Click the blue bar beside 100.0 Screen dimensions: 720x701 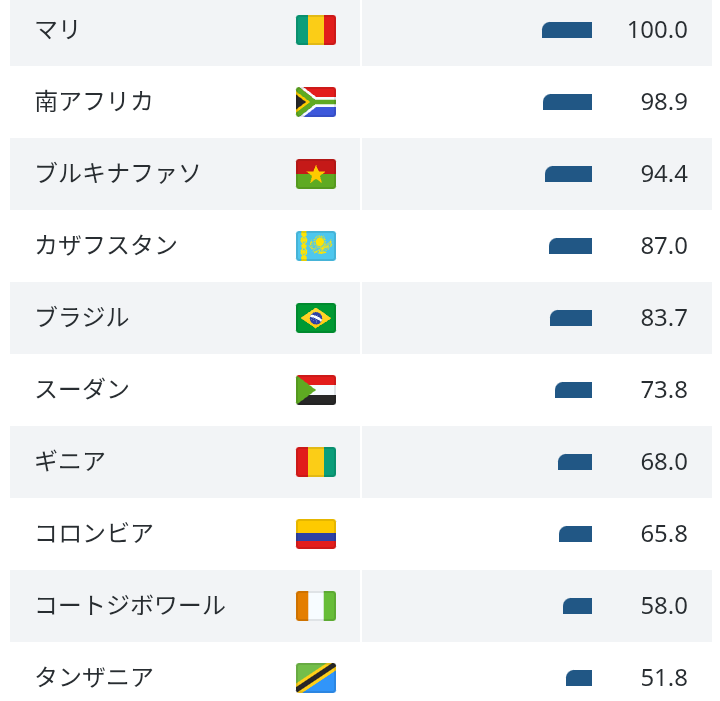[x=567, y=30]
